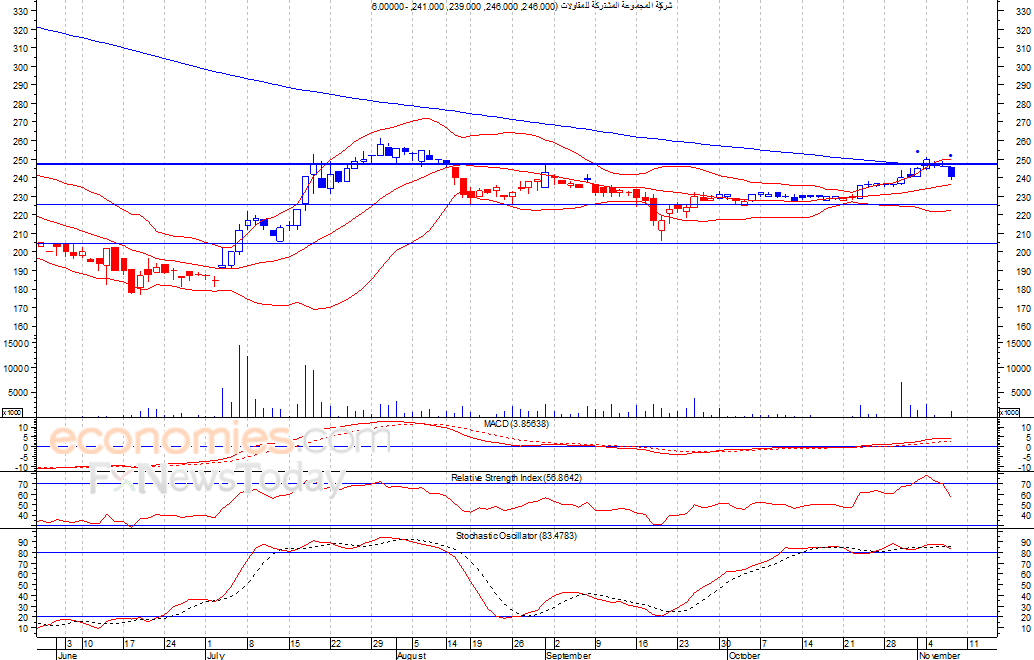Click the October month label

(745, 655)
